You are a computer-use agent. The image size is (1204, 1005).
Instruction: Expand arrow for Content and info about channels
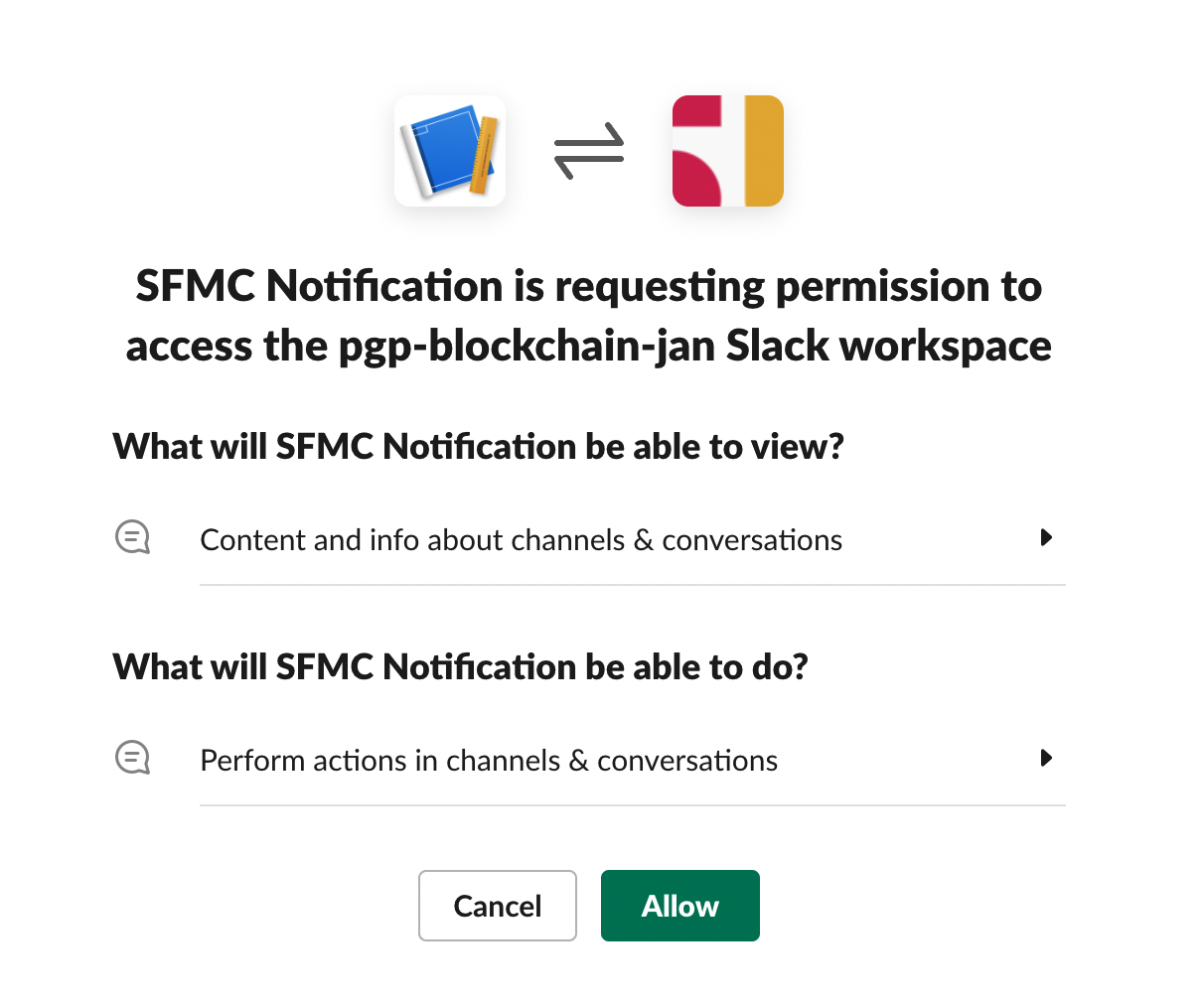(1045, 537)
